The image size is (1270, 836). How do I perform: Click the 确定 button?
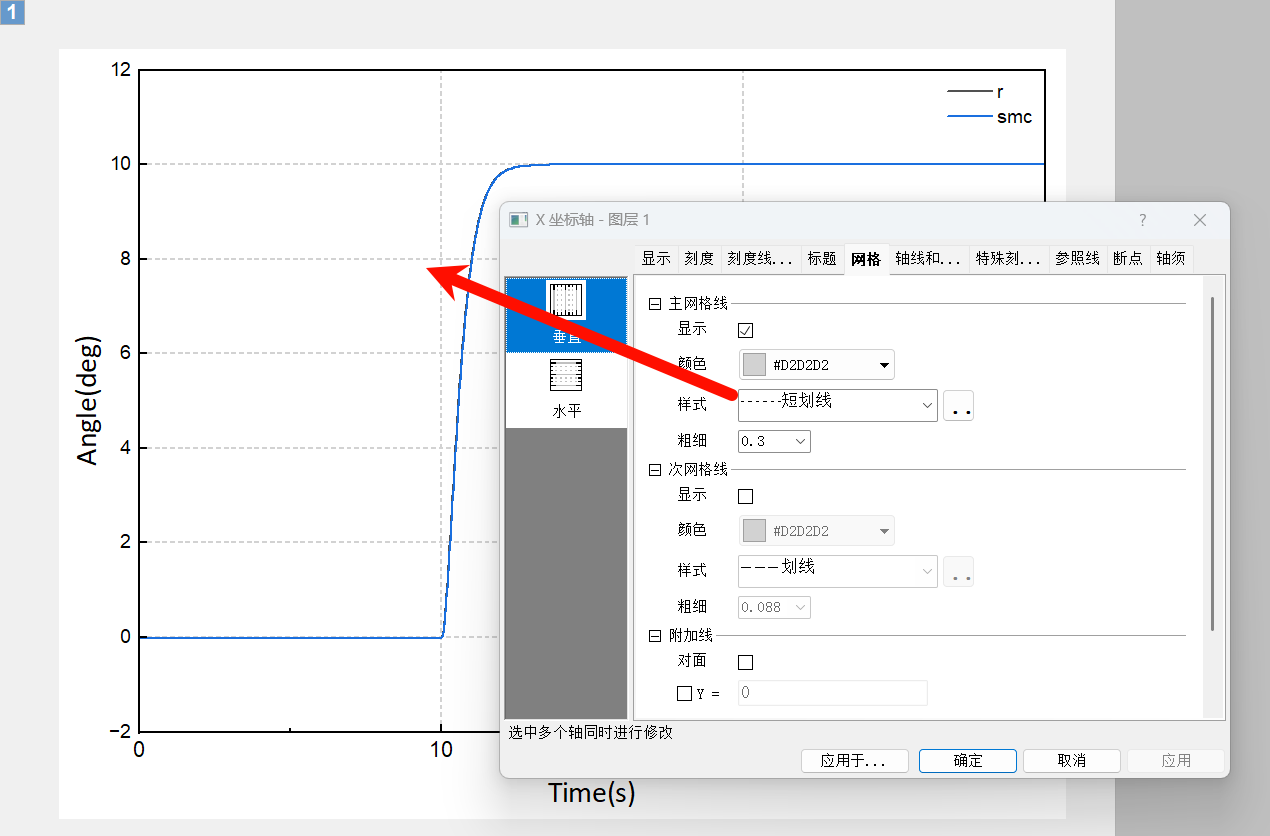pos(967,761)
